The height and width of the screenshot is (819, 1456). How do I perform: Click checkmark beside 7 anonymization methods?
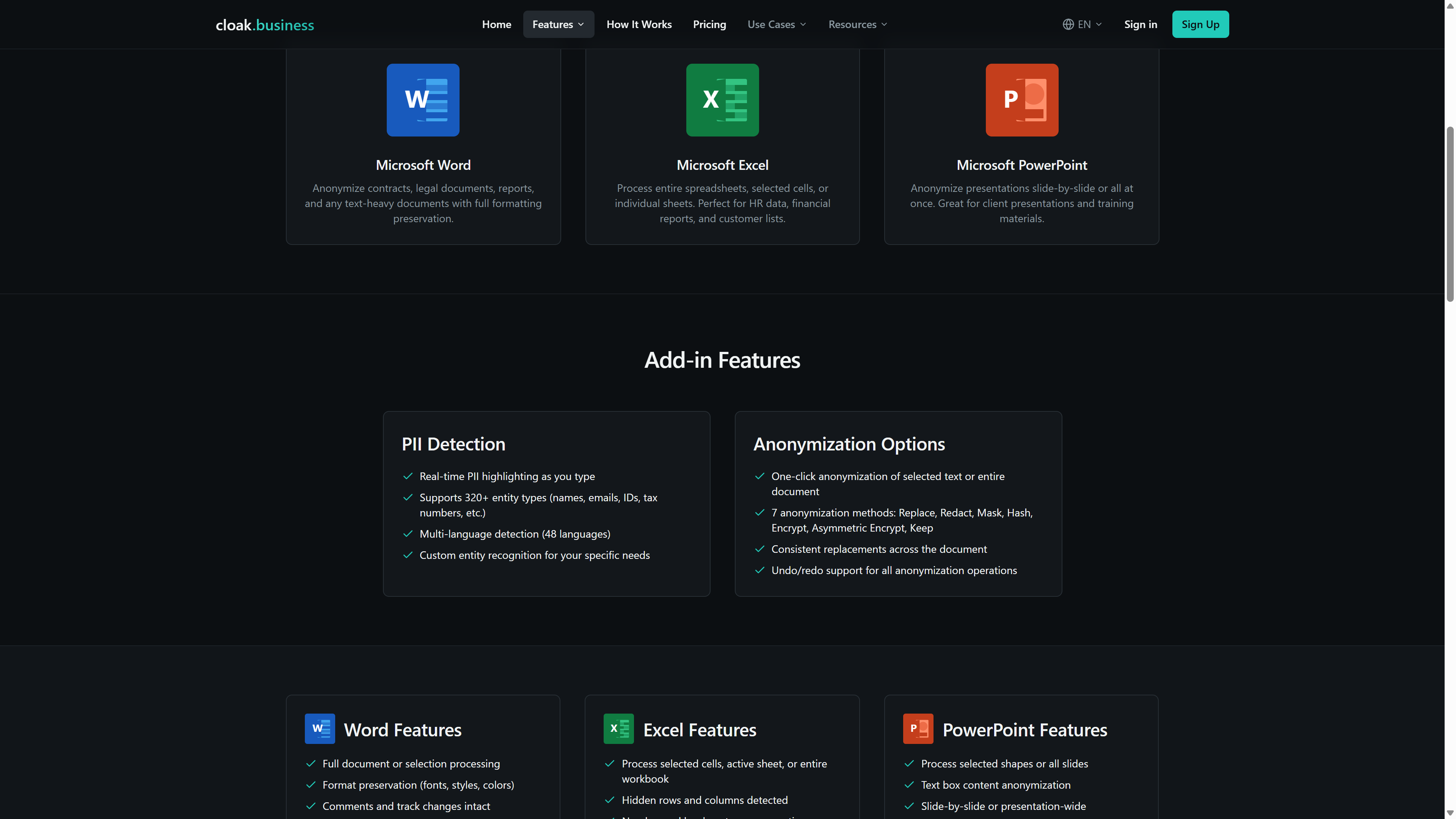[x=759, y=513]
